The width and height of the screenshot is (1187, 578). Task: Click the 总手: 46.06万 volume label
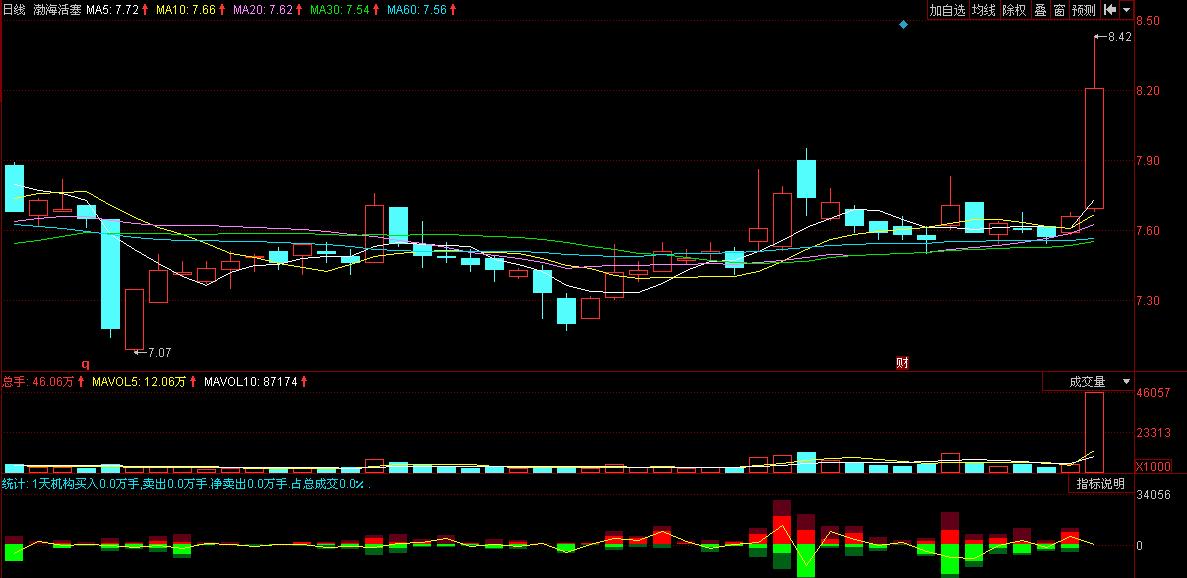[38, 382]
